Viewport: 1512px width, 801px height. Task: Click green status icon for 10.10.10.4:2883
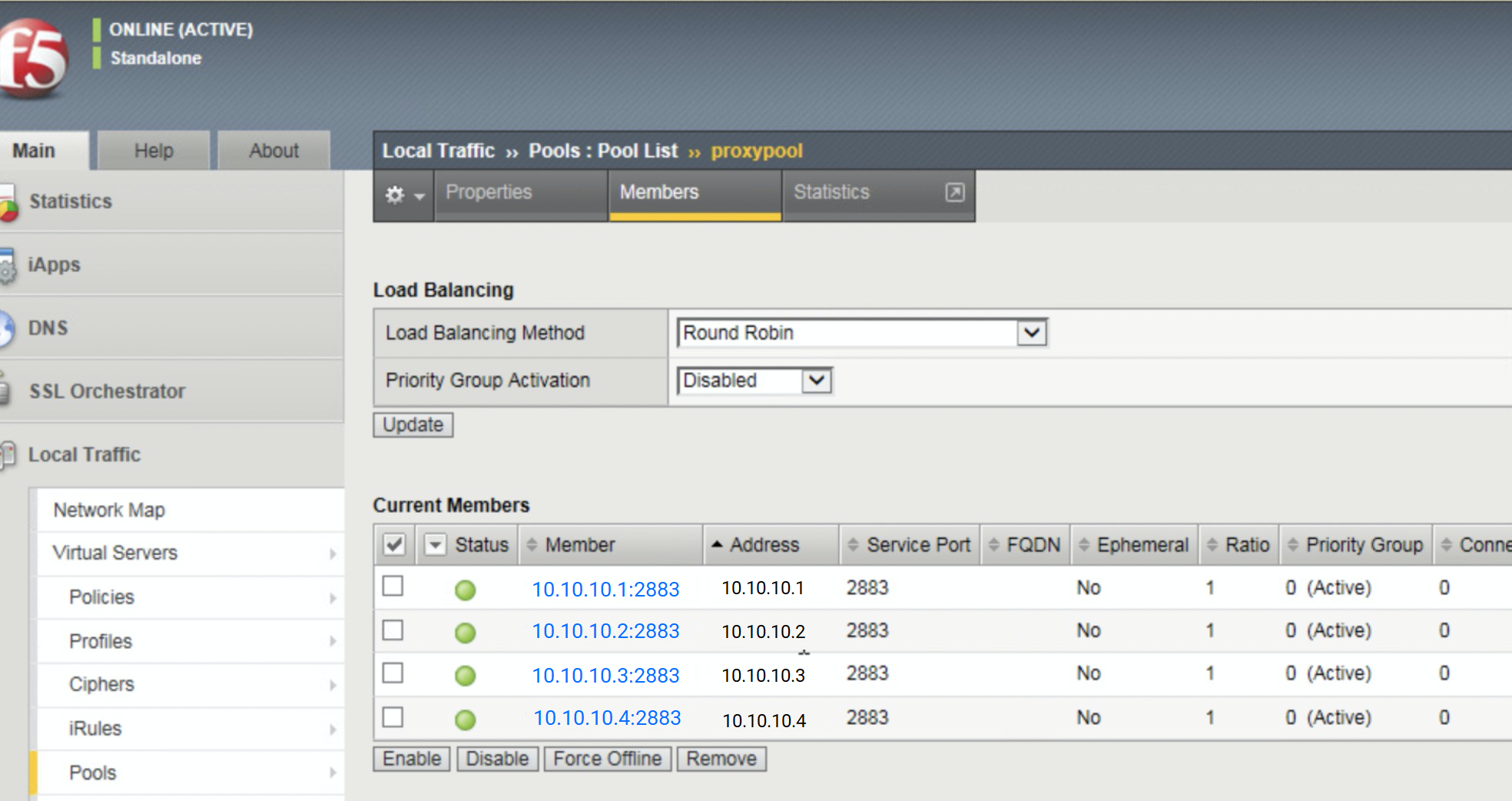coord(465,720)
